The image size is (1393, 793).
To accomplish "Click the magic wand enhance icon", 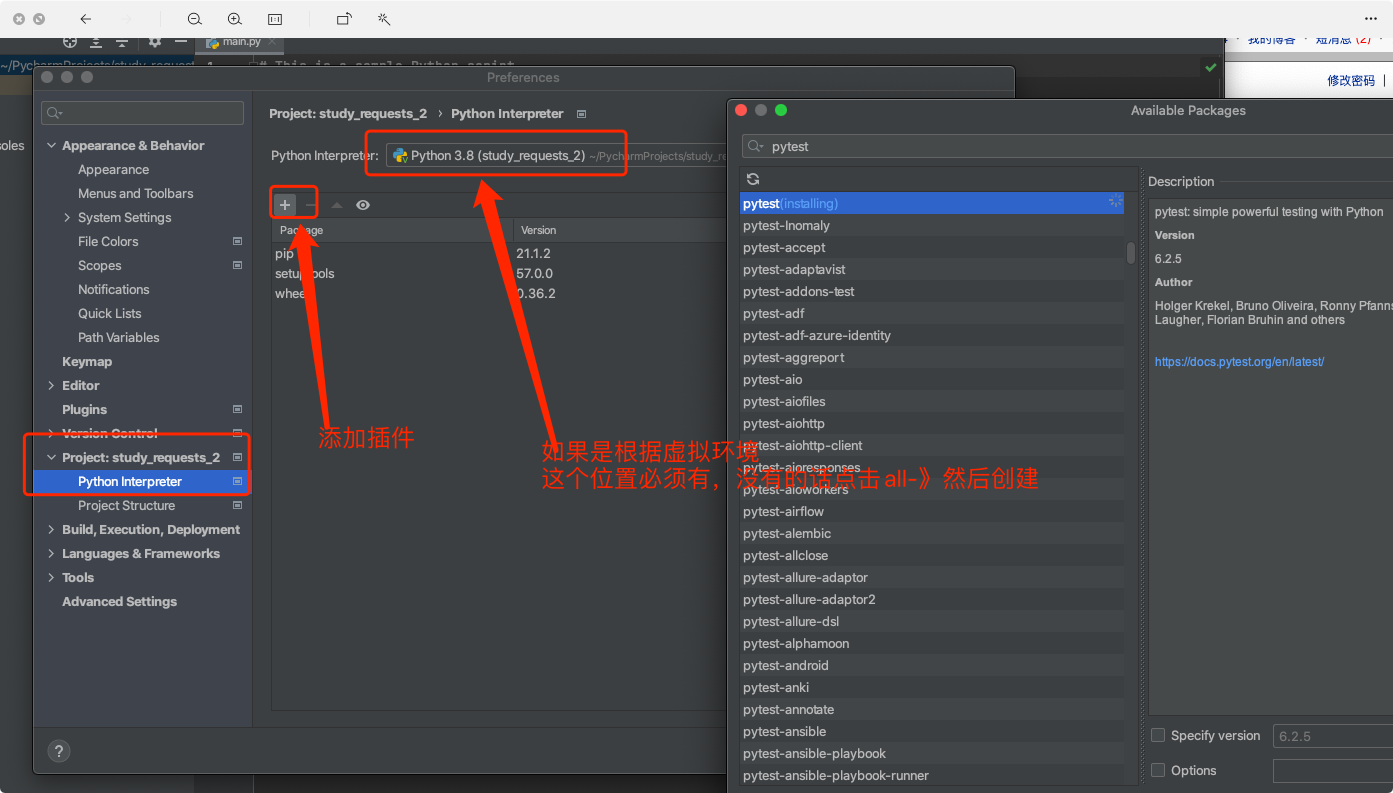I will coord(384,19).
